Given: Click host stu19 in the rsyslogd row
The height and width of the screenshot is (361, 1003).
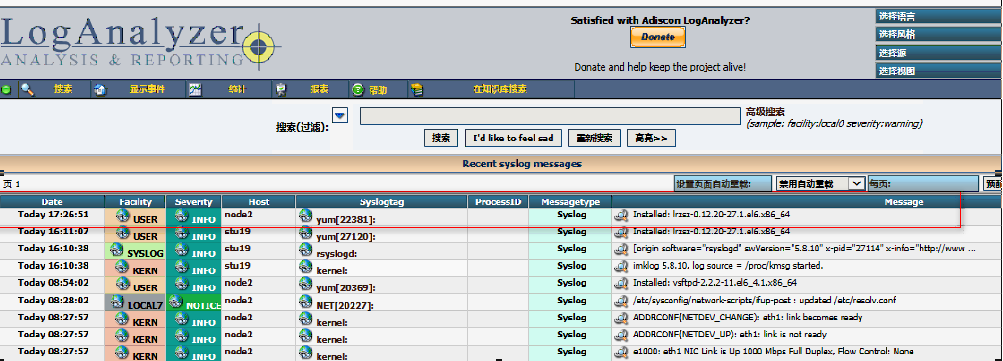Looking at the screenshot, I should [x=237, y=248].
